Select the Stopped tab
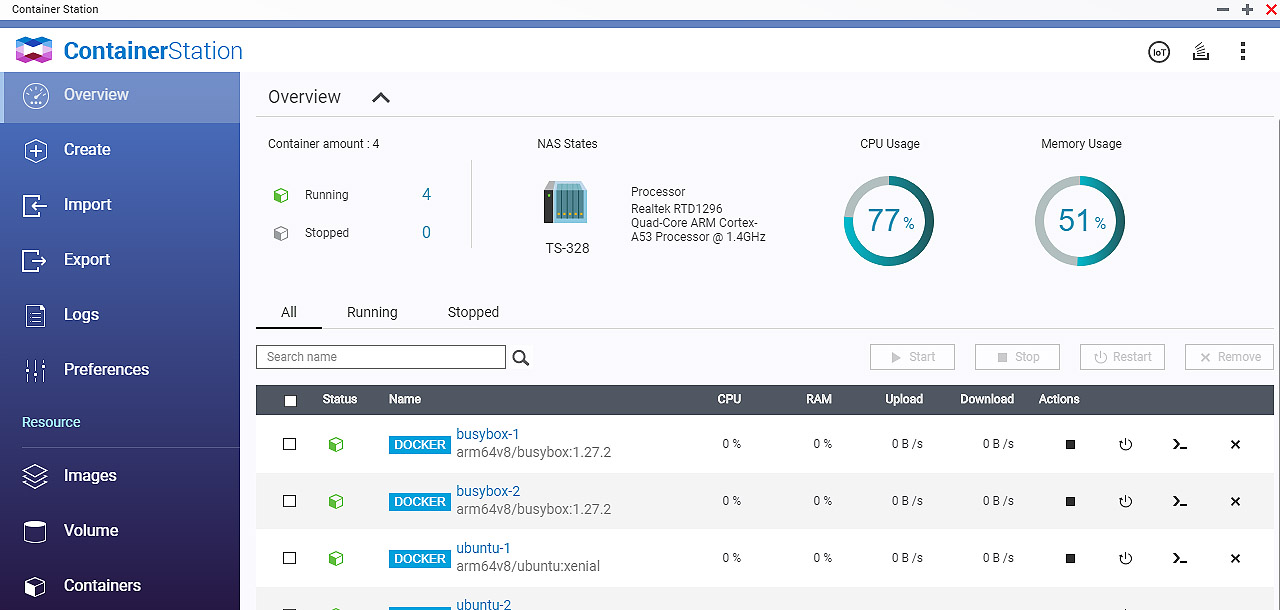Viewport: 1280px width, 610px height. click(x=473, y=312)
